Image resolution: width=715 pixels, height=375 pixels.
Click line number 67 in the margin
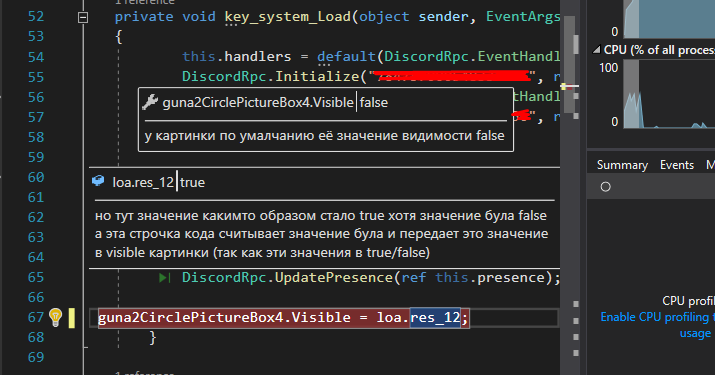pos(36,317)
